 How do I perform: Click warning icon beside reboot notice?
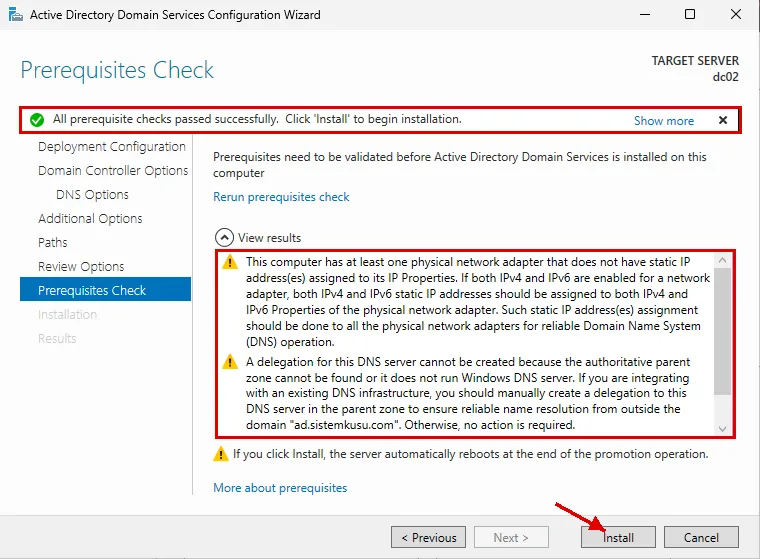(221, 454)
